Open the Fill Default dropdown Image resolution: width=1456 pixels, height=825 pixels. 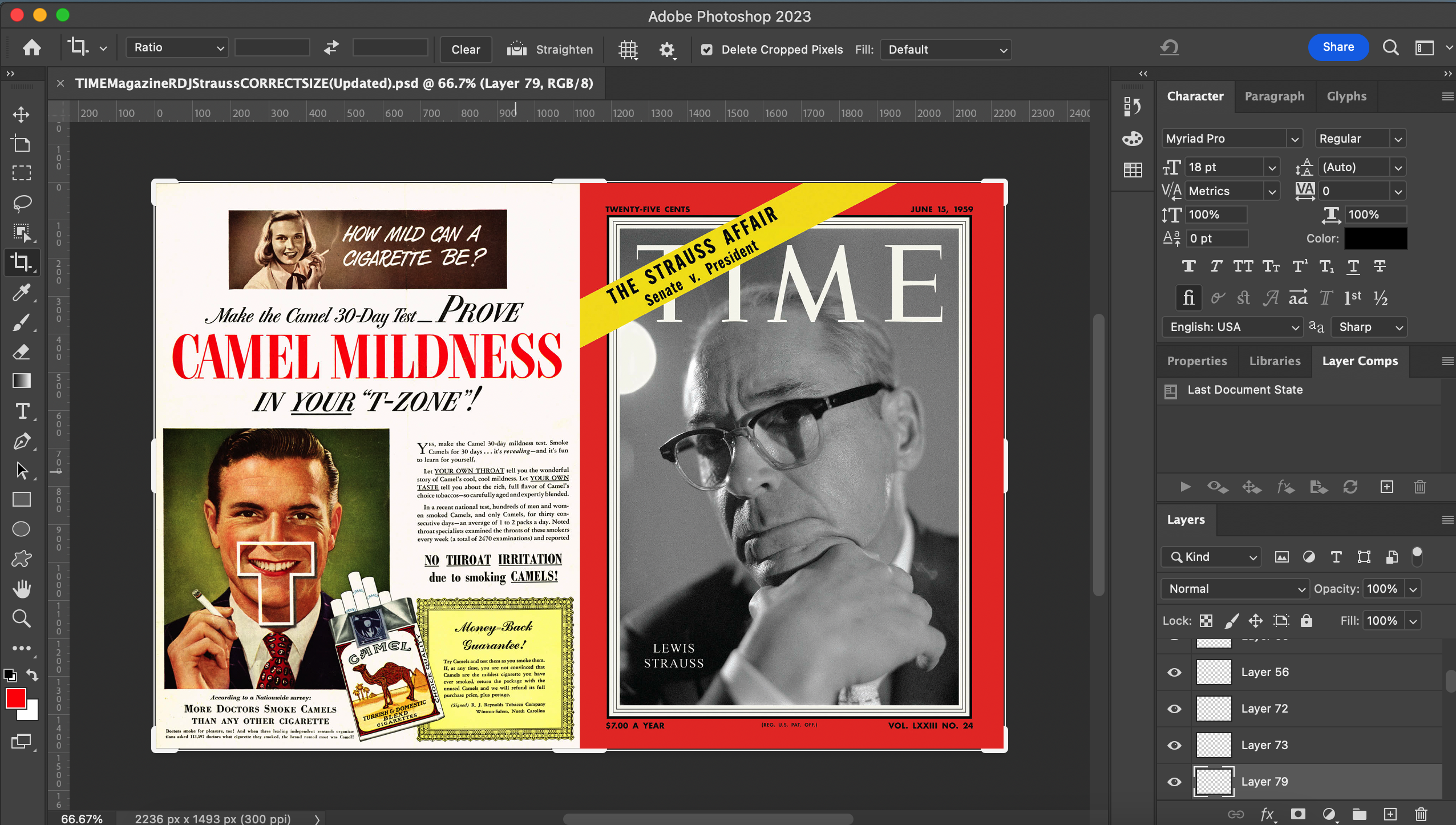click(x=946, y=50)
